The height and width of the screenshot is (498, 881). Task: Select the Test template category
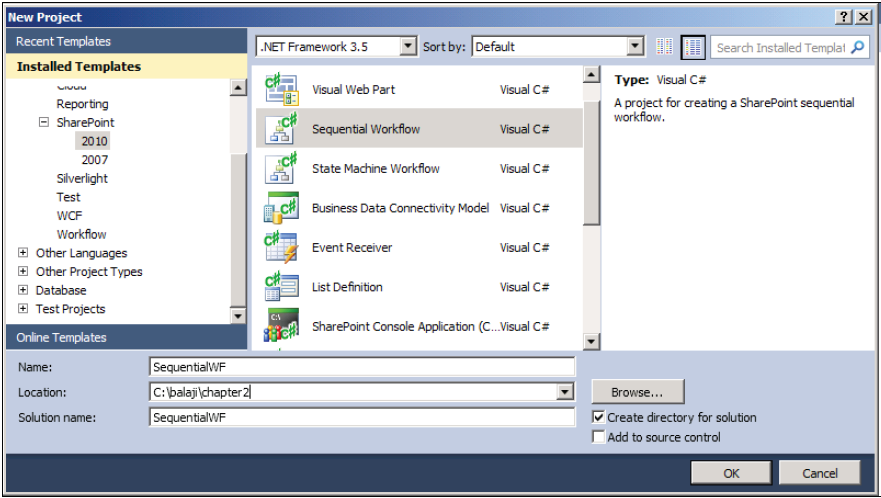69,197
